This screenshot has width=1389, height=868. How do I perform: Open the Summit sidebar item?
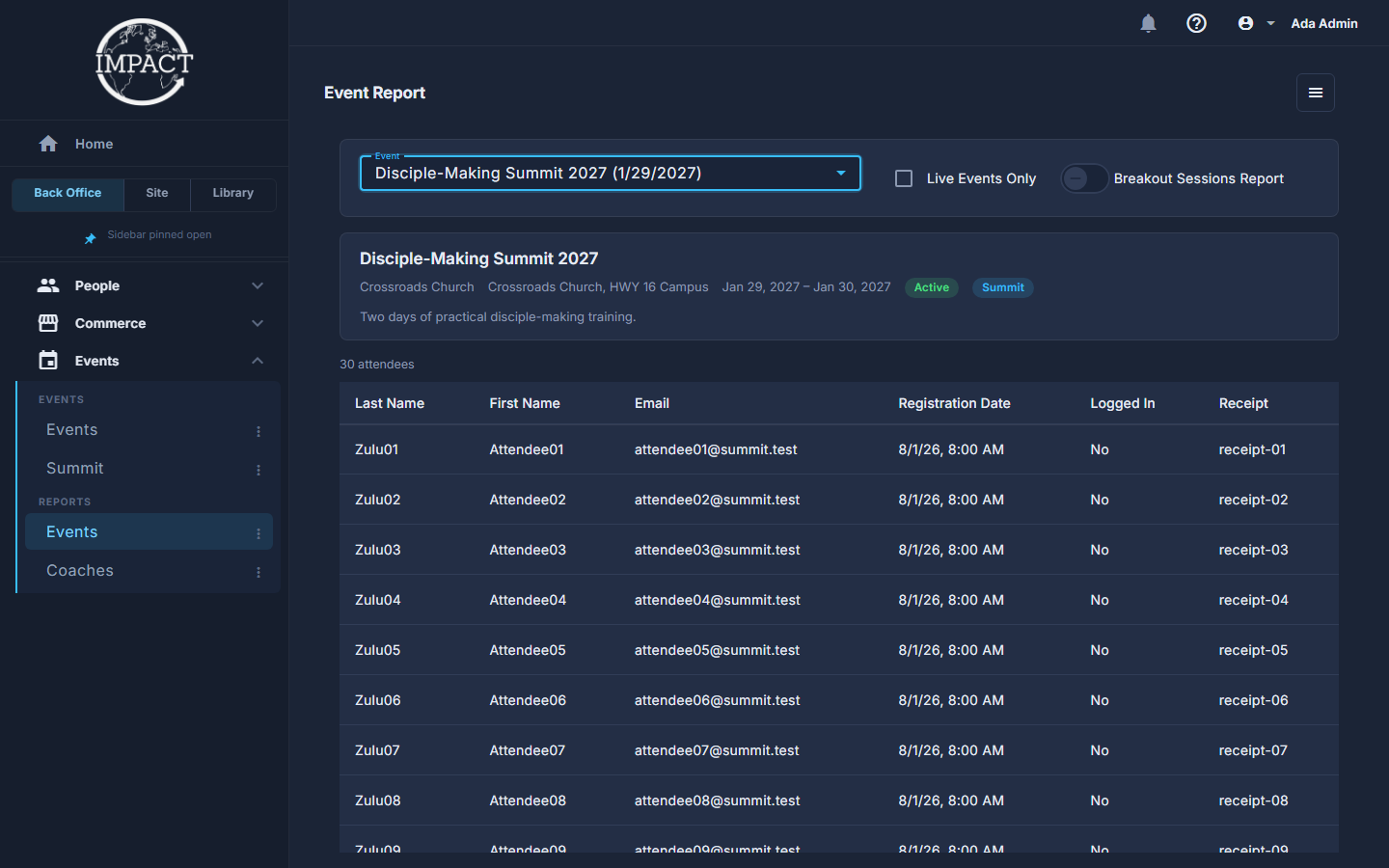tap(149, 468)
